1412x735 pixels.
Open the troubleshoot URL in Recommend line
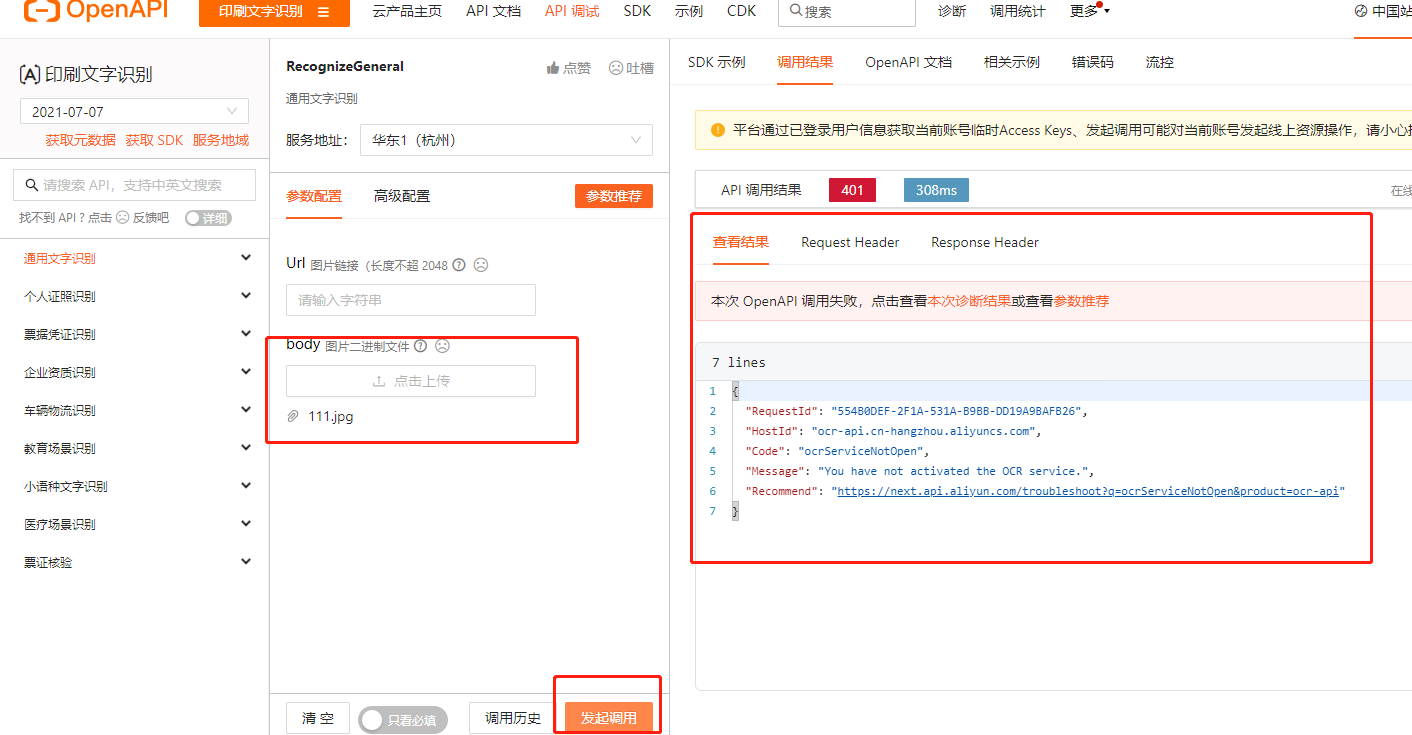pos(1088,491)
